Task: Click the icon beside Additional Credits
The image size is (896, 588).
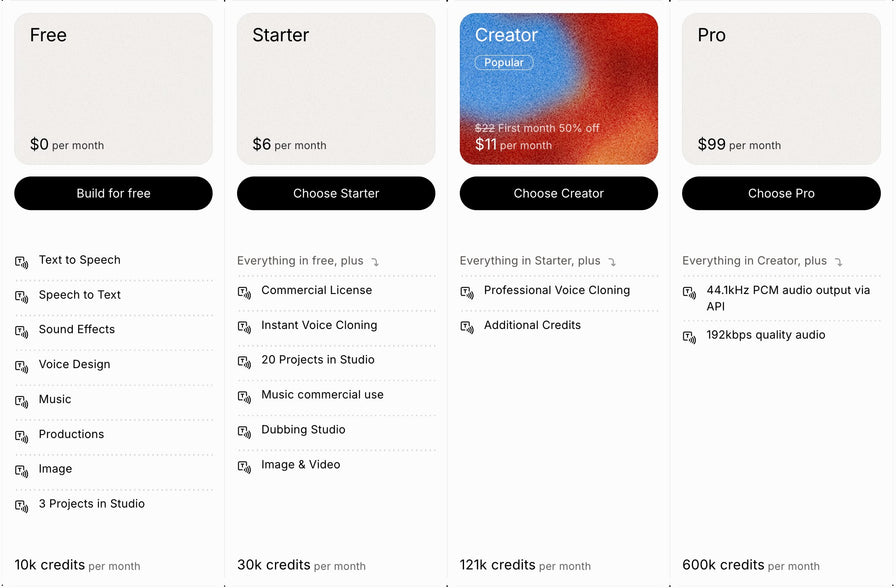Action: 467,327
